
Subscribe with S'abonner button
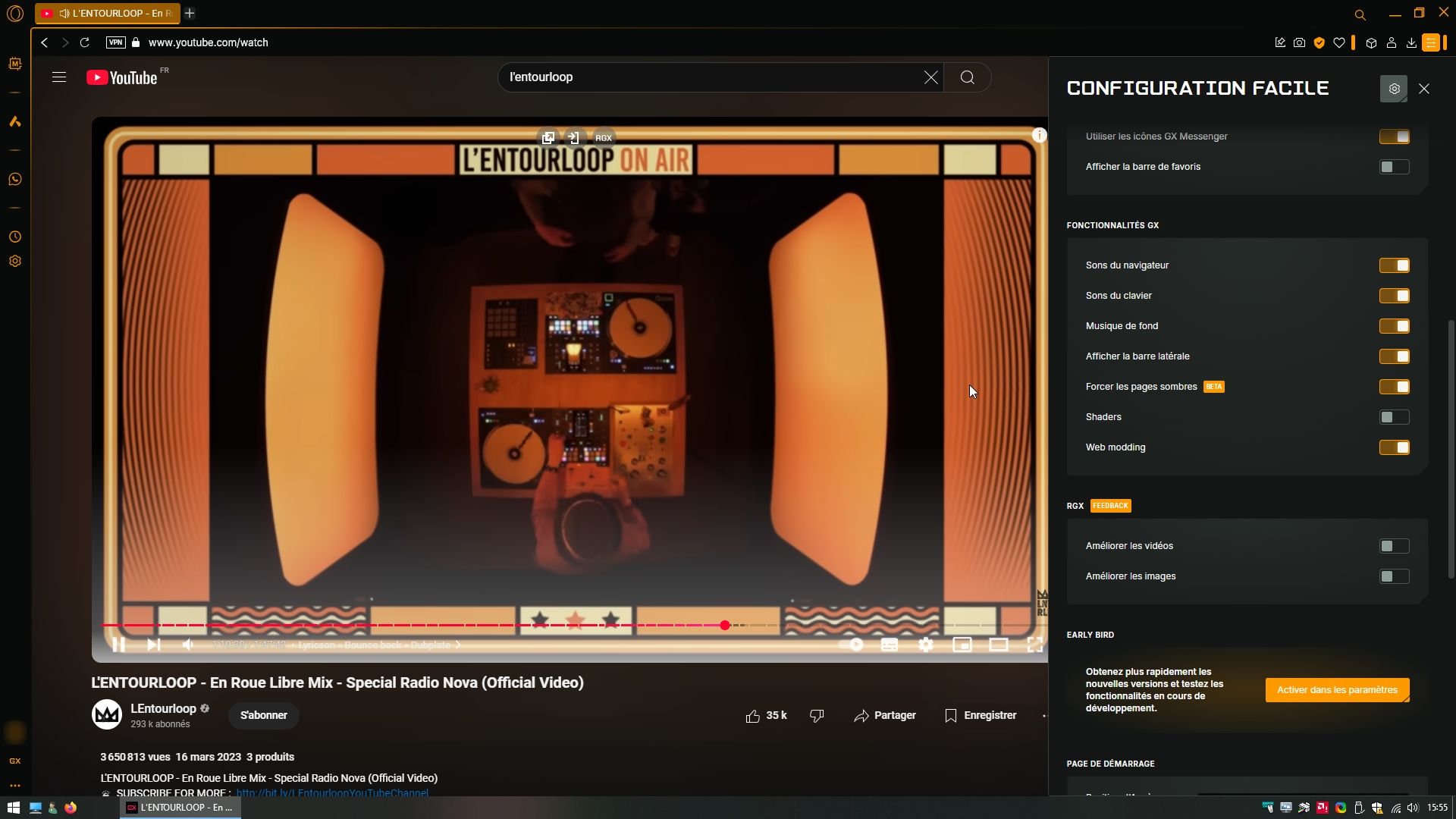tap(263, 715)
